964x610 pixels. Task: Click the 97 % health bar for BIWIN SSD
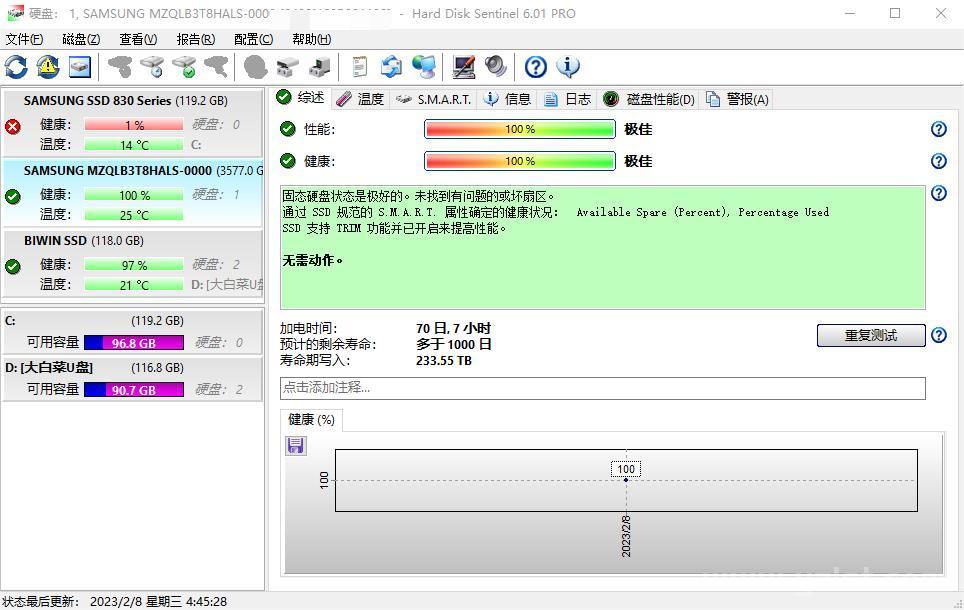pos(133,265)
